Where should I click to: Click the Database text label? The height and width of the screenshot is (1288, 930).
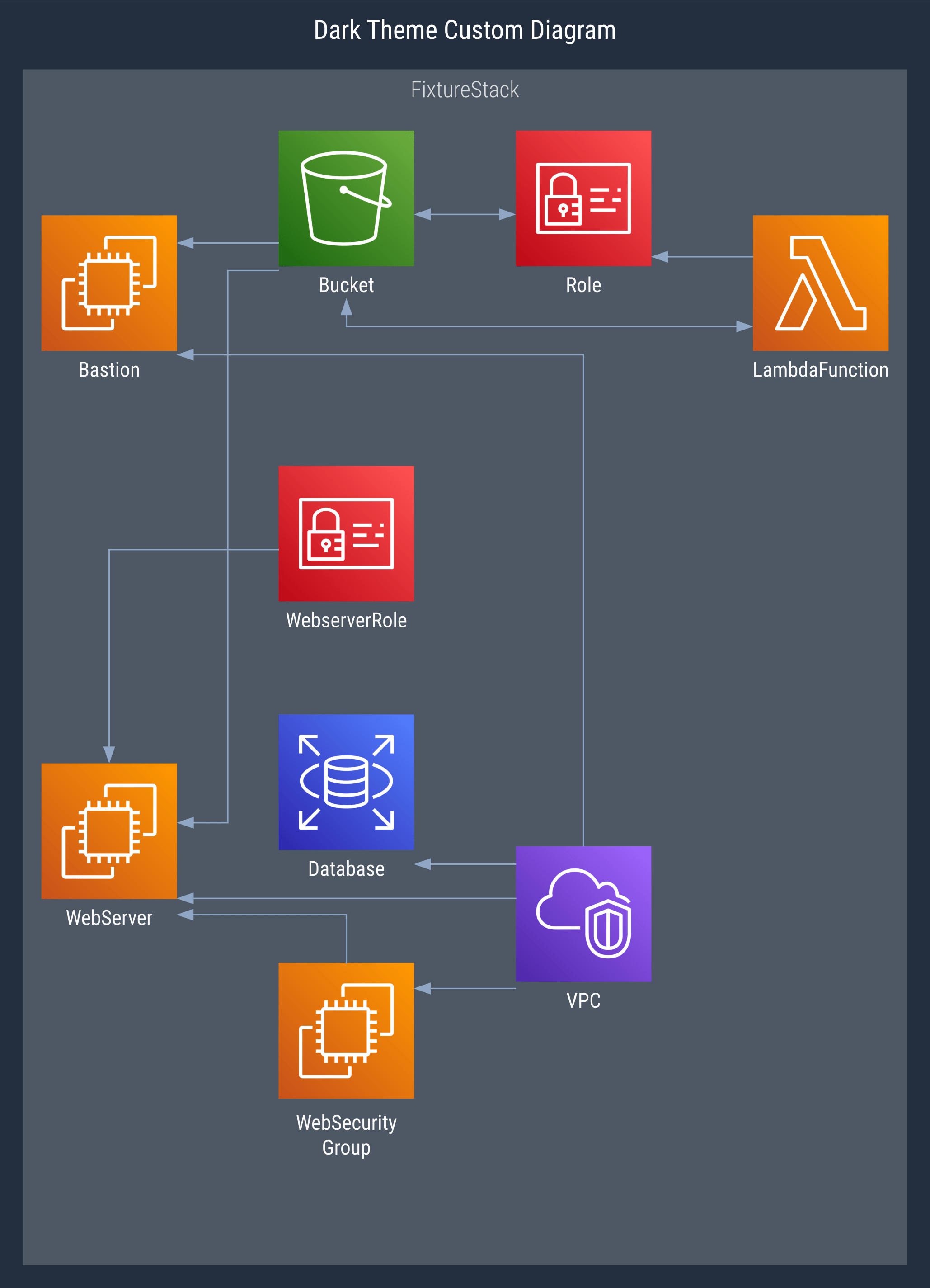346,869
